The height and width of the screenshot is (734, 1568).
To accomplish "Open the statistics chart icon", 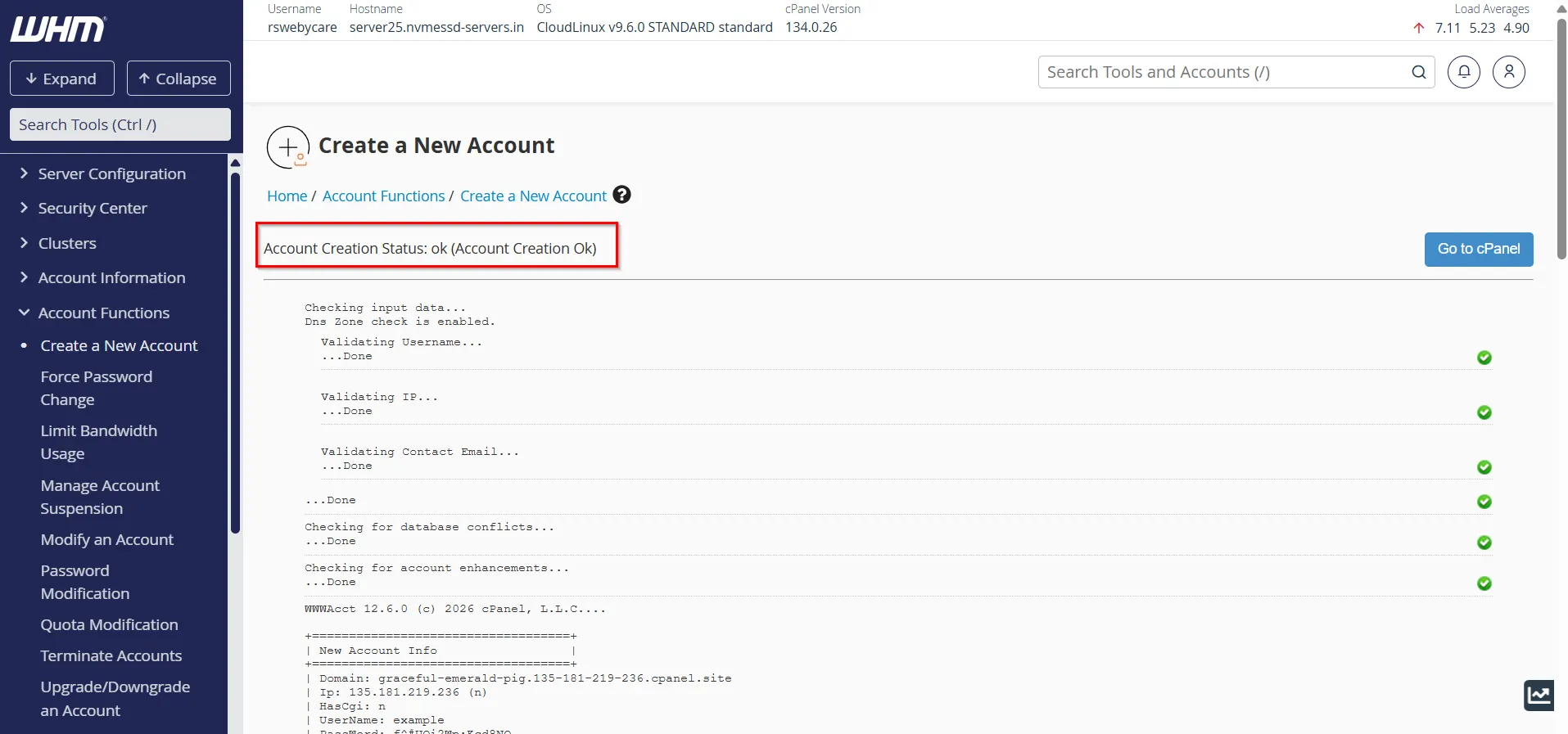I will click(1539, 696).
